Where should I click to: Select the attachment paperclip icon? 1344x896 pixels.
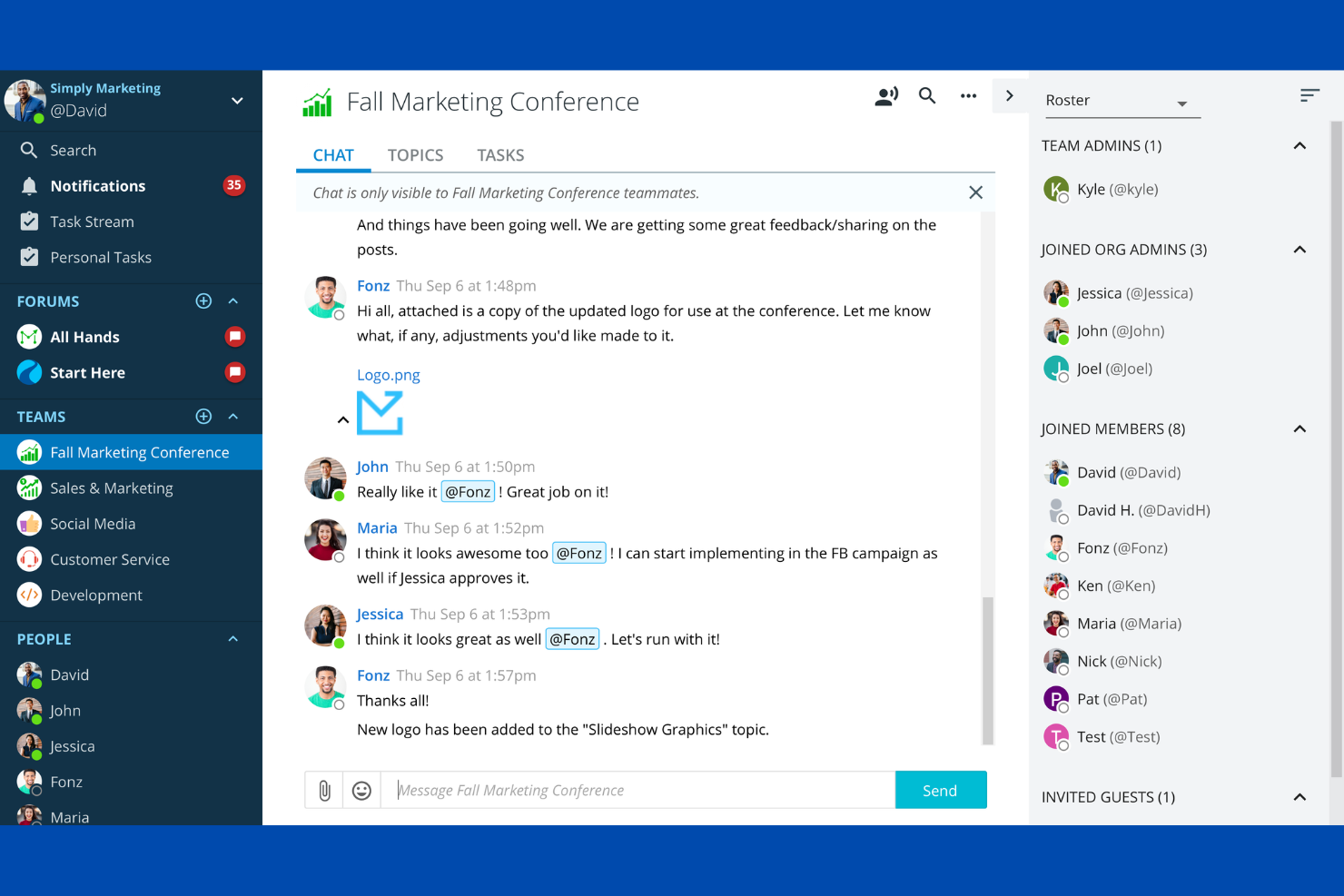323,790
